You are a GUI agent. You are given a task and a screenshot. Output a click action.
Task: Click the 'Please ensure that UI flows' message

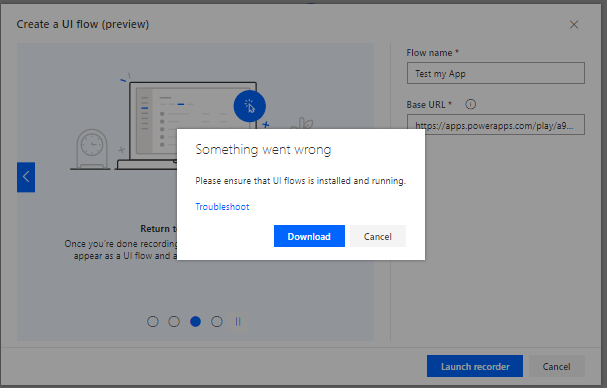coord(300,181)
